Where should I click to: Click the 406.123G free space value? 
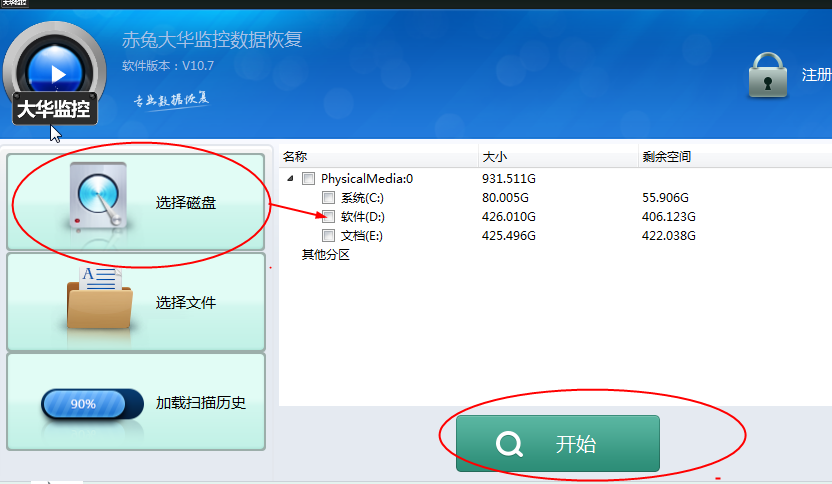669,217
